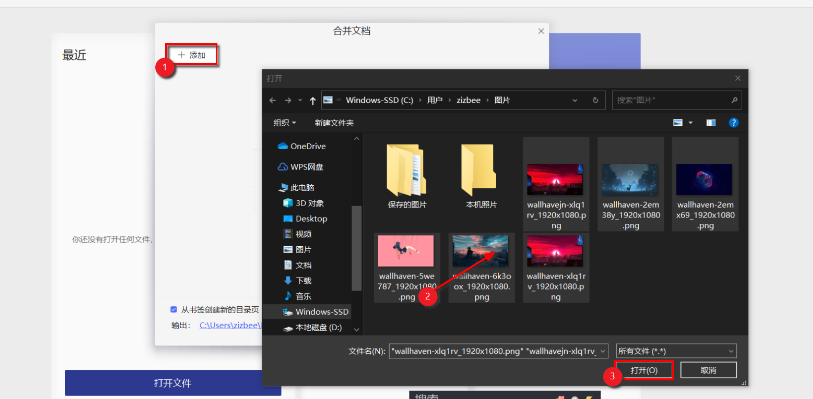
Task: Click navigation pane scrollbar down arrow
Action: pos(356,329)
